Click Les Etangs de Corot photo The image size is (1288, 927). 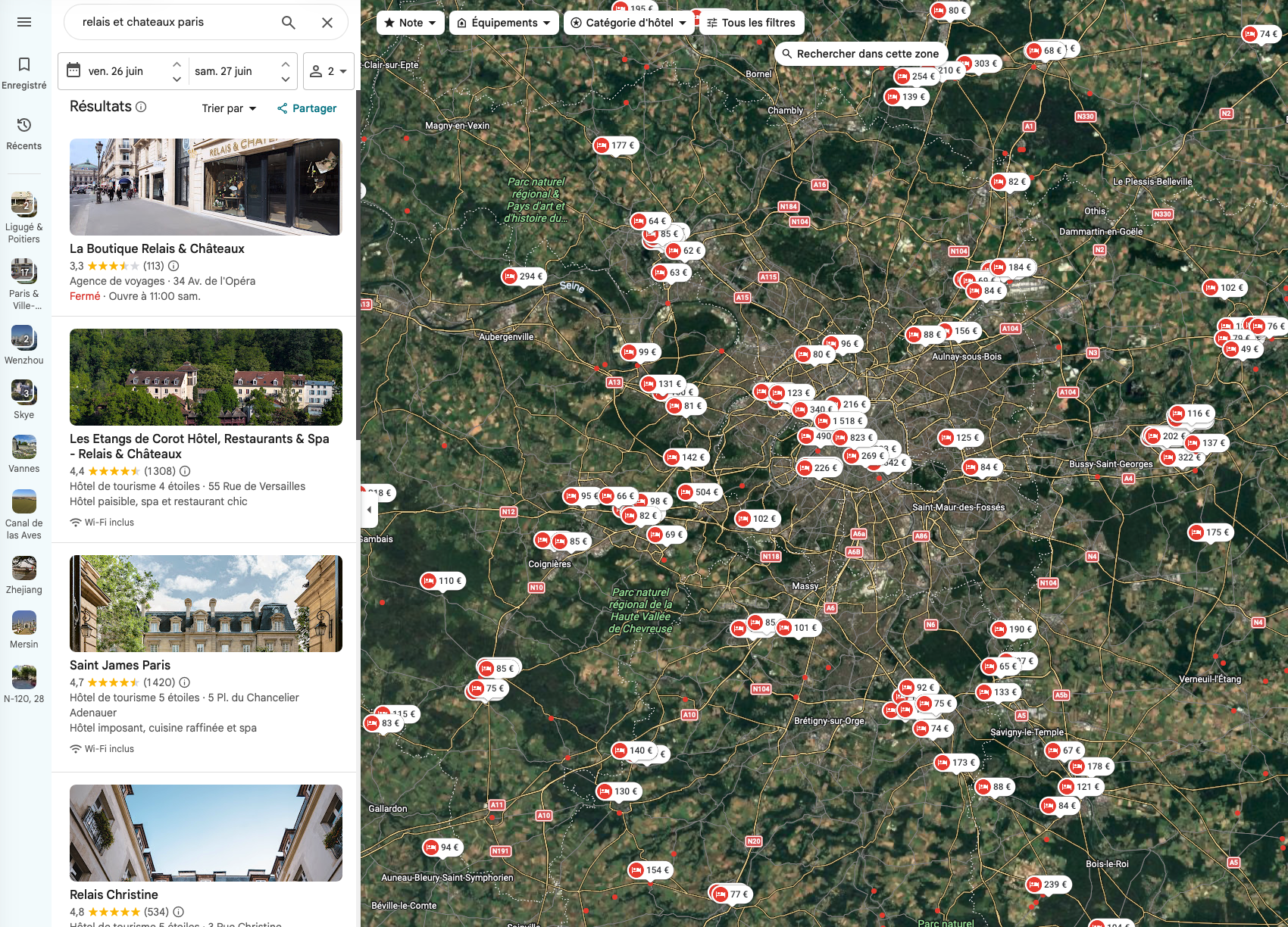(x=206, y=377)
